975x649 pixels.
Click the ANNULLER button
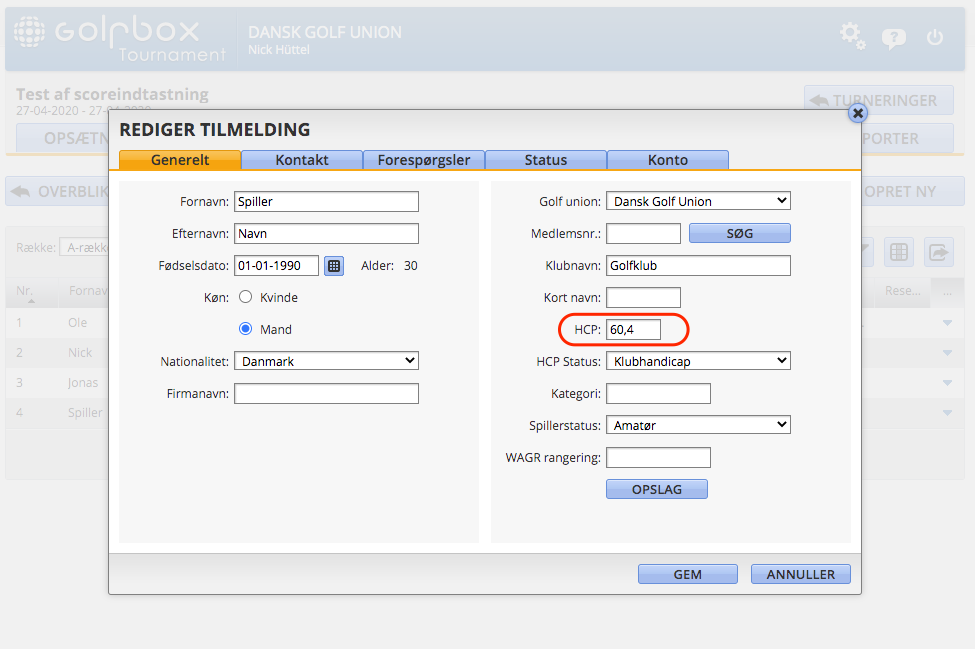pyautogui.click(x=800, y=574)
